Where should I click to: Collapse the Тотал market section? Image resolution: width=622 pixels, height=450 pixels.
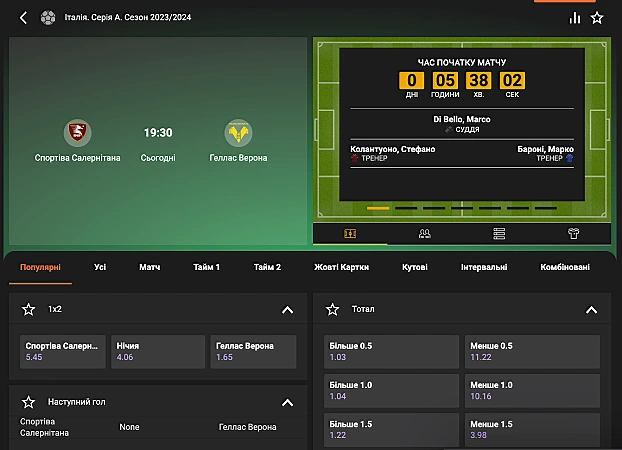click(592, 310)
